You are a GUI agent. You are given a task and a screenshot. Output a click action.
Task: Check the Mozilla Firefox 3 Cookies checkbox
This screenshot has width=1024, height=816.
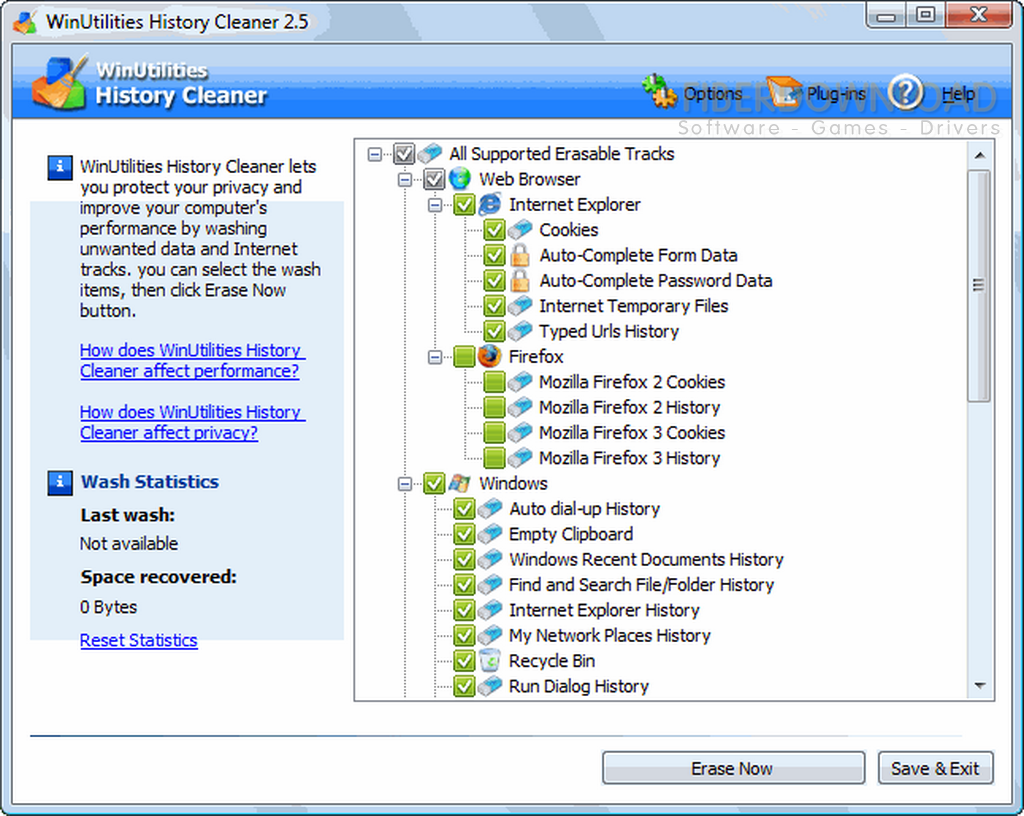[x=494, y=433]
